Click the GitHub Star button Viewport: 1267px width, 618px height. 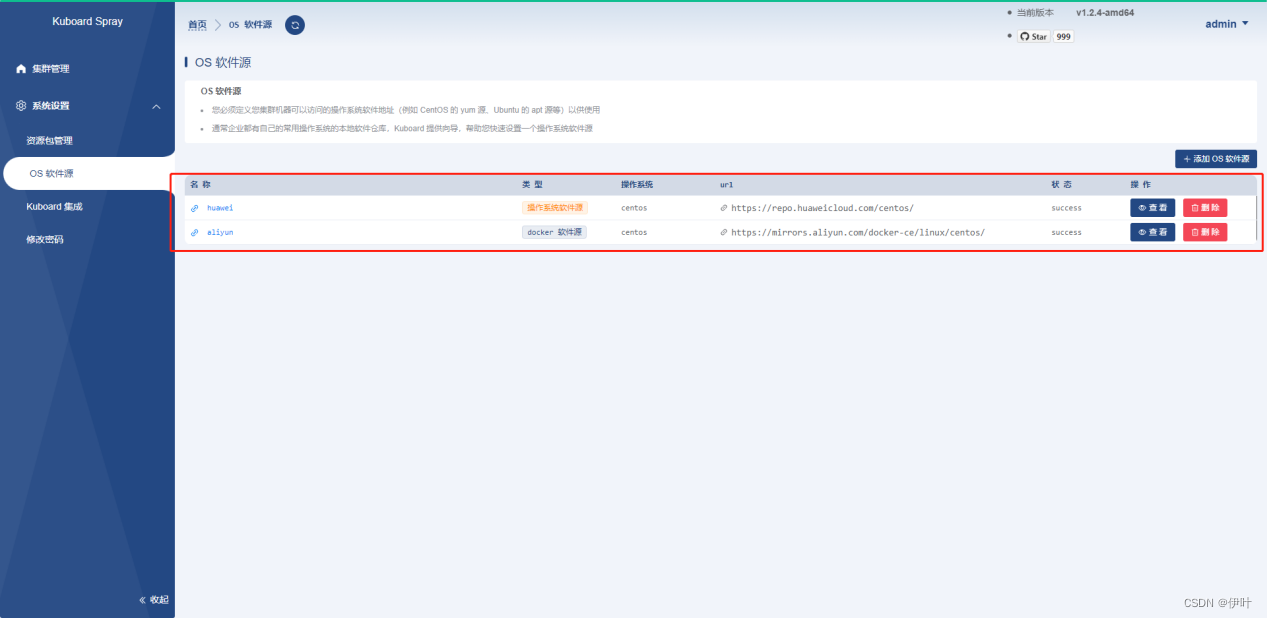(x=1034, y=36)
